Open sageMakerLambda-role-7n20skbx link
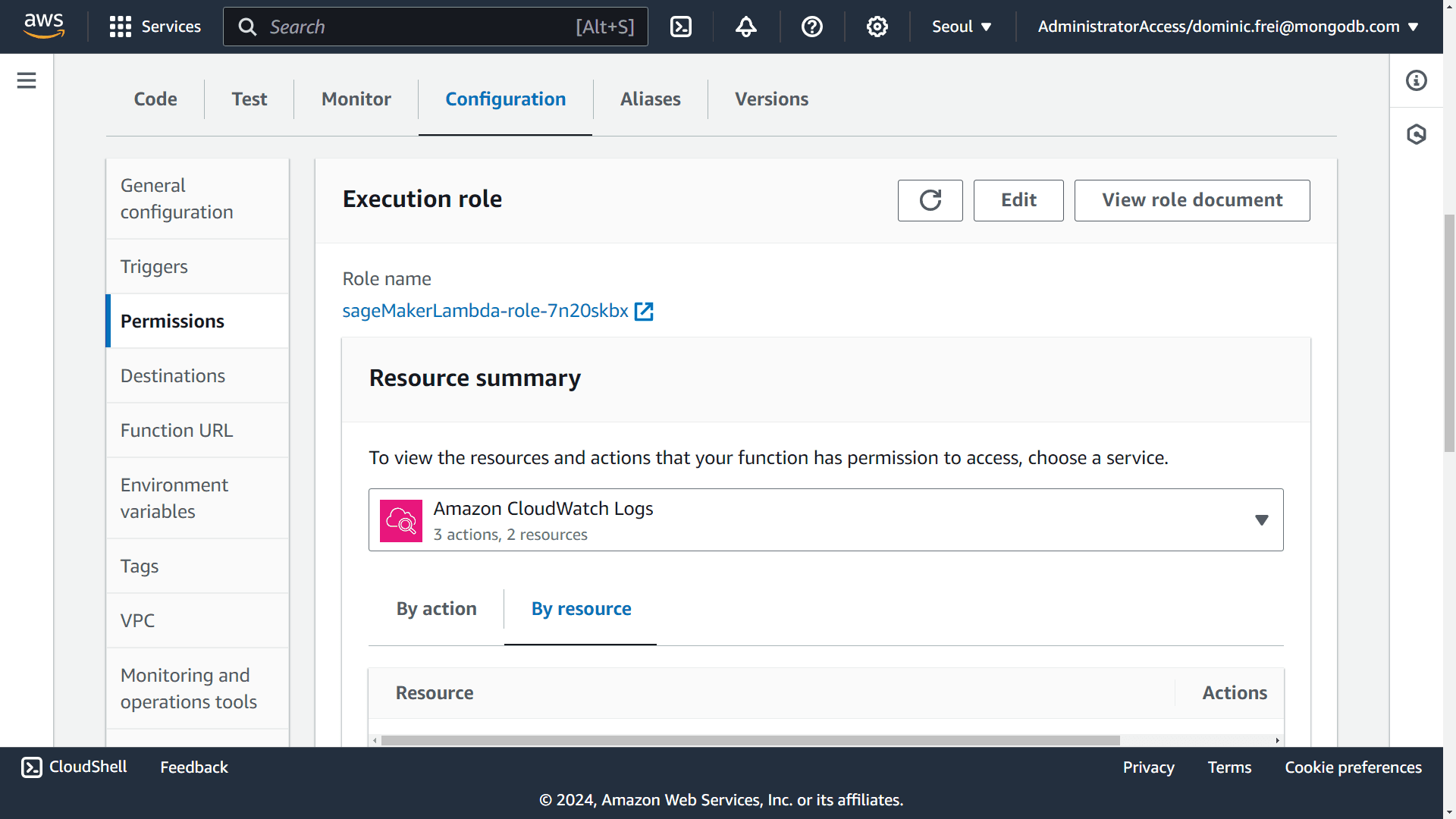Screen dimensions: 1456x819 (x=485, y=311)
